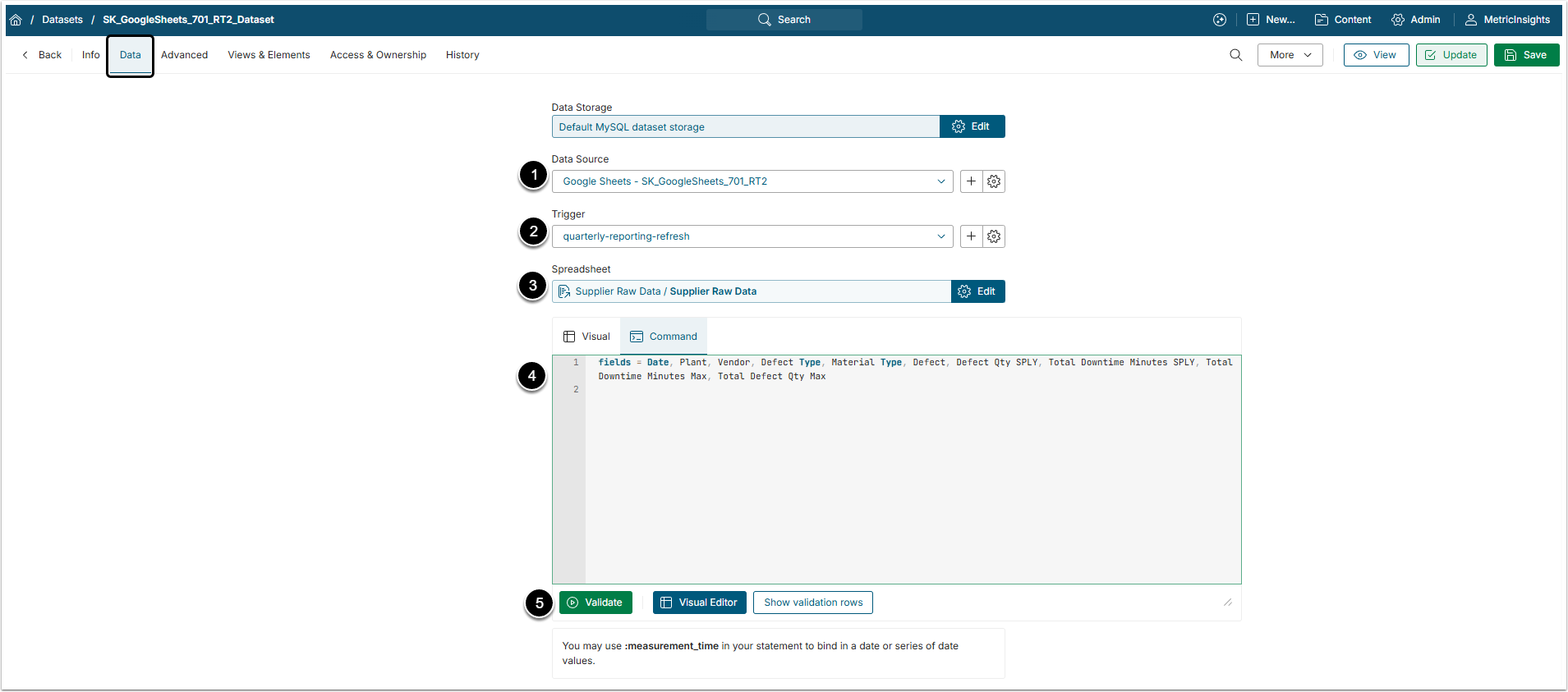Image resolution: width=1568 pixels, height=692 pixels.
Task: Click inside the command code editor
Action: click(x=913, y=470)
